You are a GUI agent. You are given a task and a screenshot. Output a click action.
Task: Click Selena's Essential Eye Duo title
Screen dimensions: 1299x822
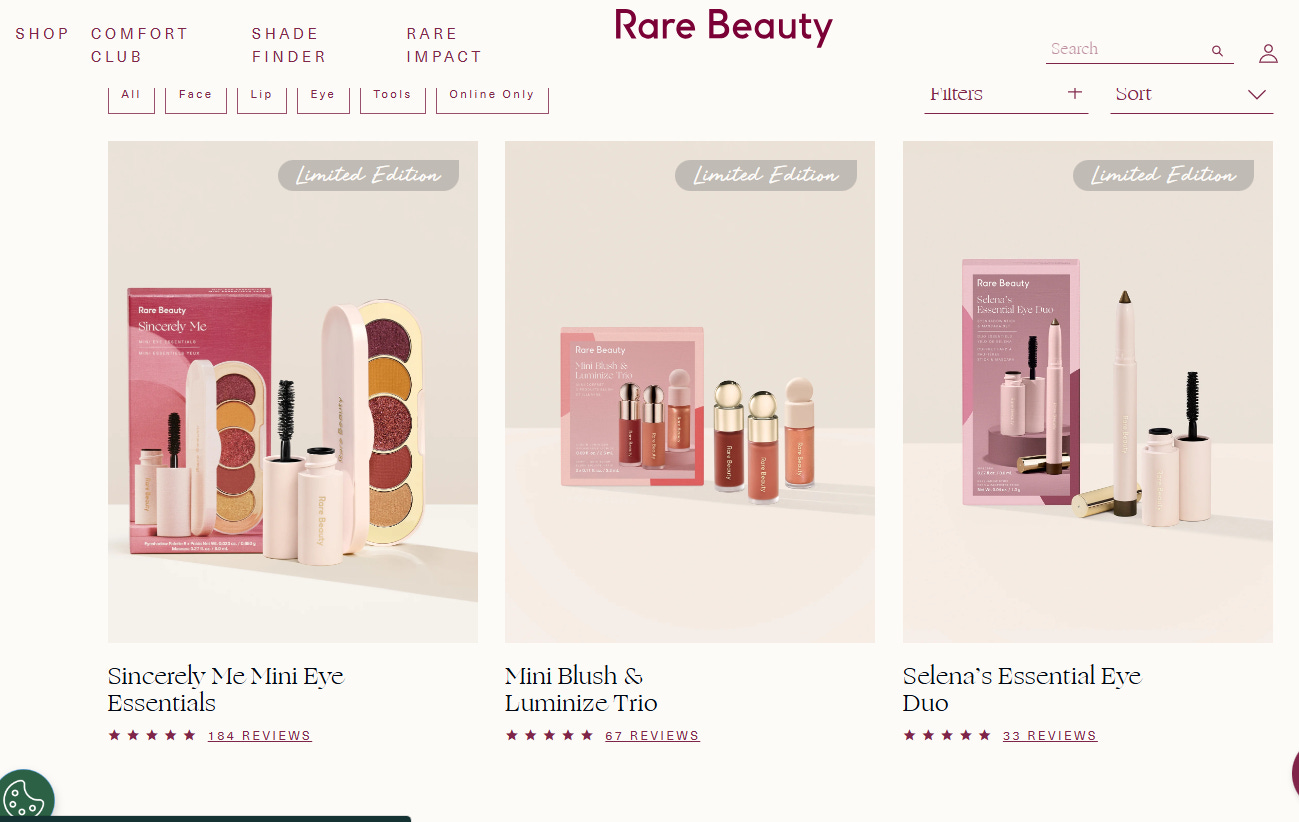pyautogui.click(x=1022, y=689)
